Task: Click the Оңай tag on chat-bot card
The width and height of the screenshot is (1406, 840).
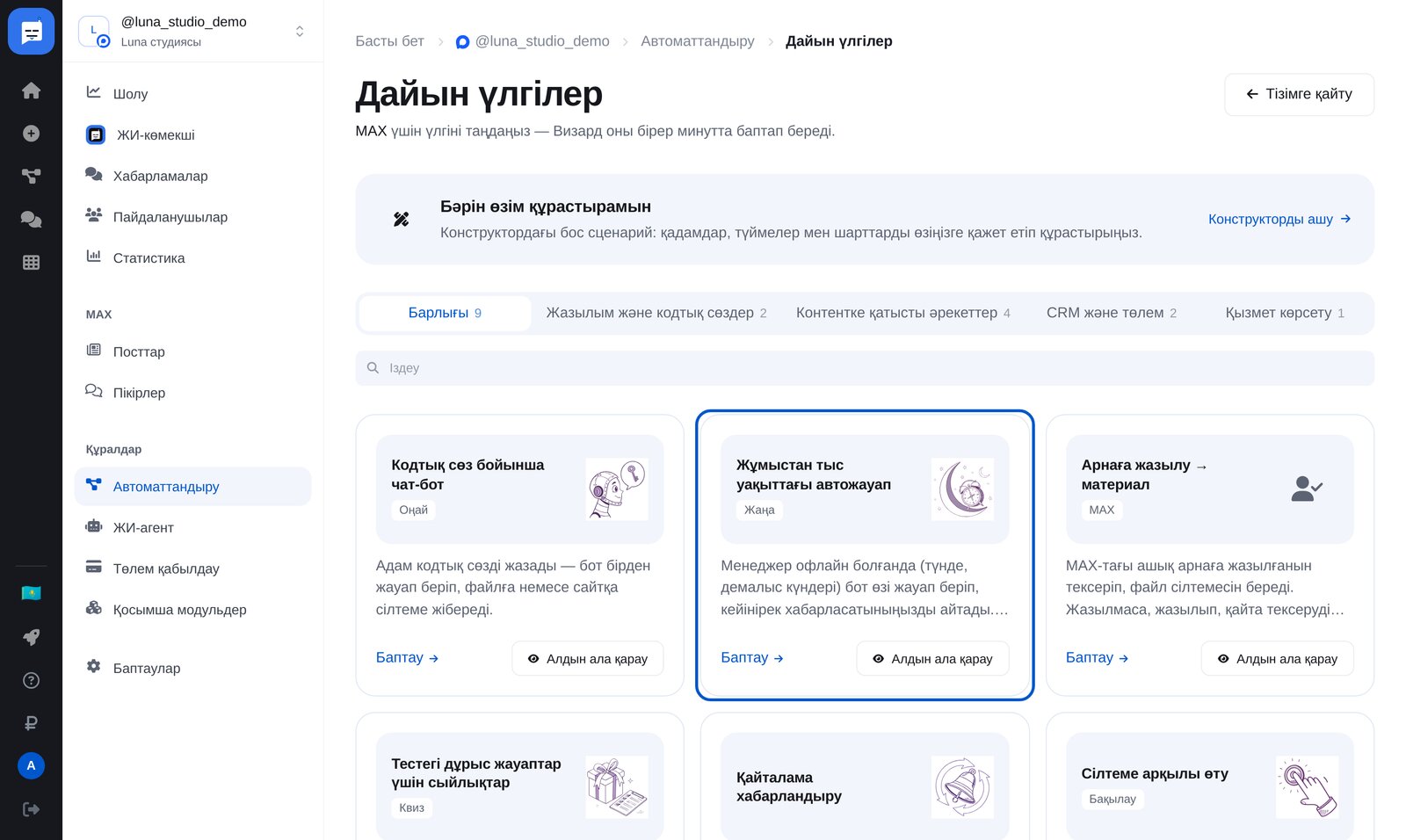Action: [414, 510]
